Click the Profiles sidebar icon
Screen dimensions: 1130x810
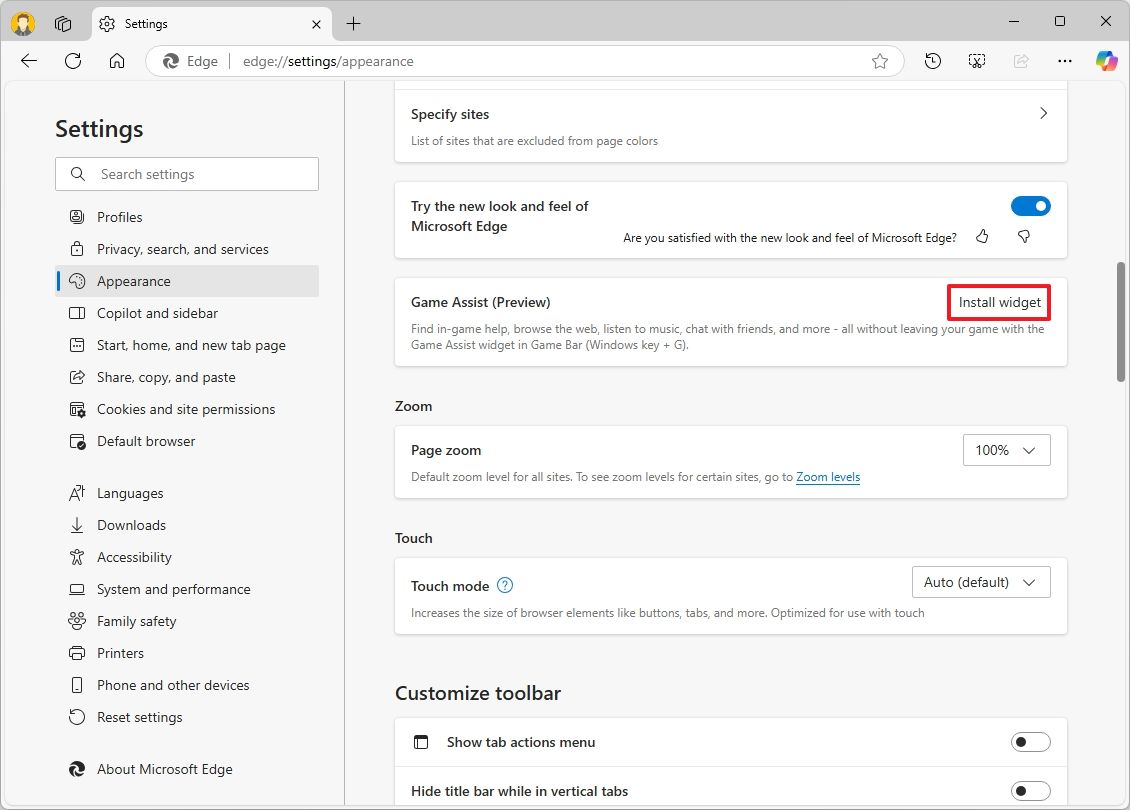[77, 217]
